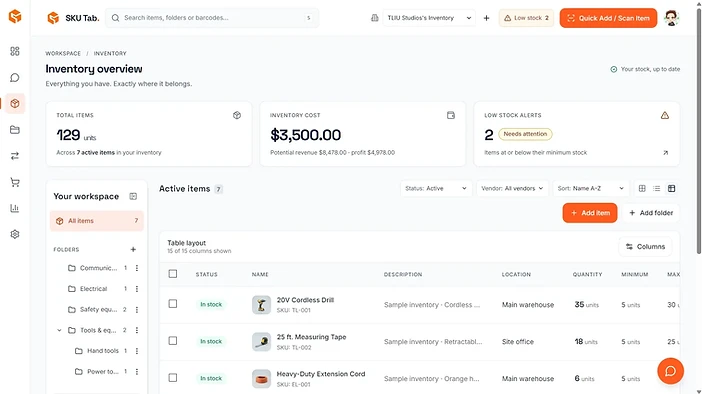Collapse the Your workspace panel icon
The width and height of the screenshot is (702, 394).
(133, 196)
